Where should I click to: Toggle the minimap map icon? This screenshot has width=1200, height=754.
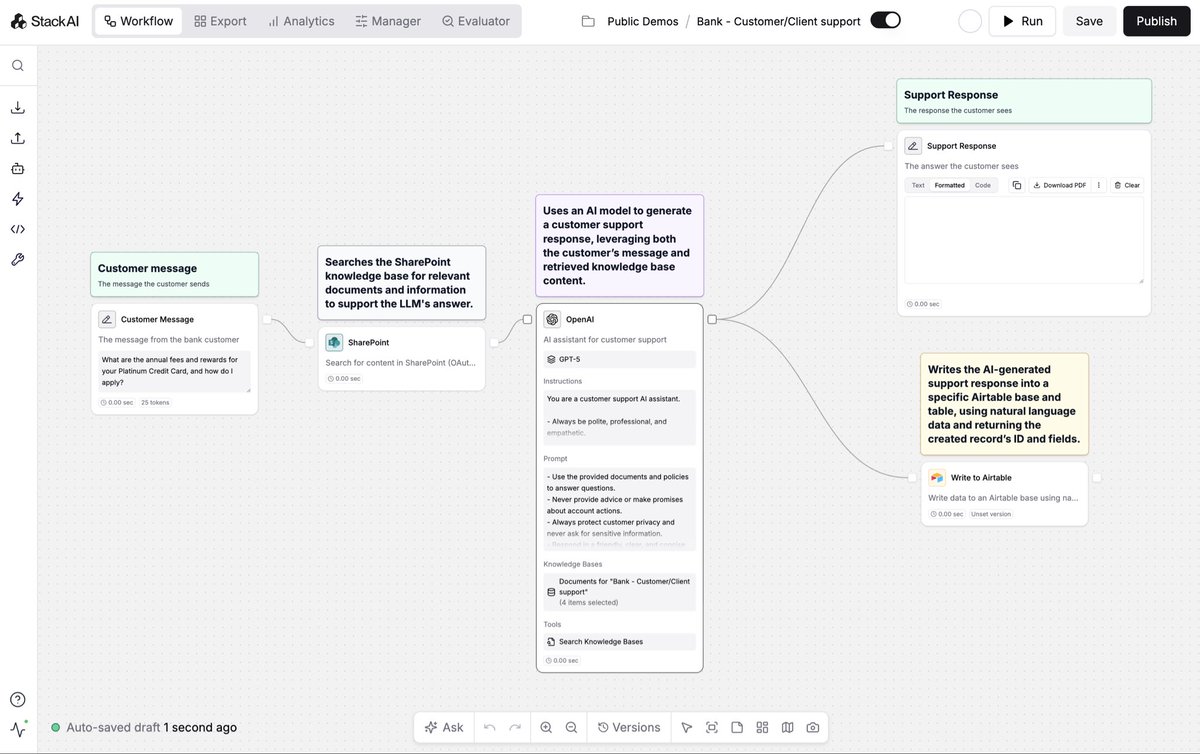[787, 727]
